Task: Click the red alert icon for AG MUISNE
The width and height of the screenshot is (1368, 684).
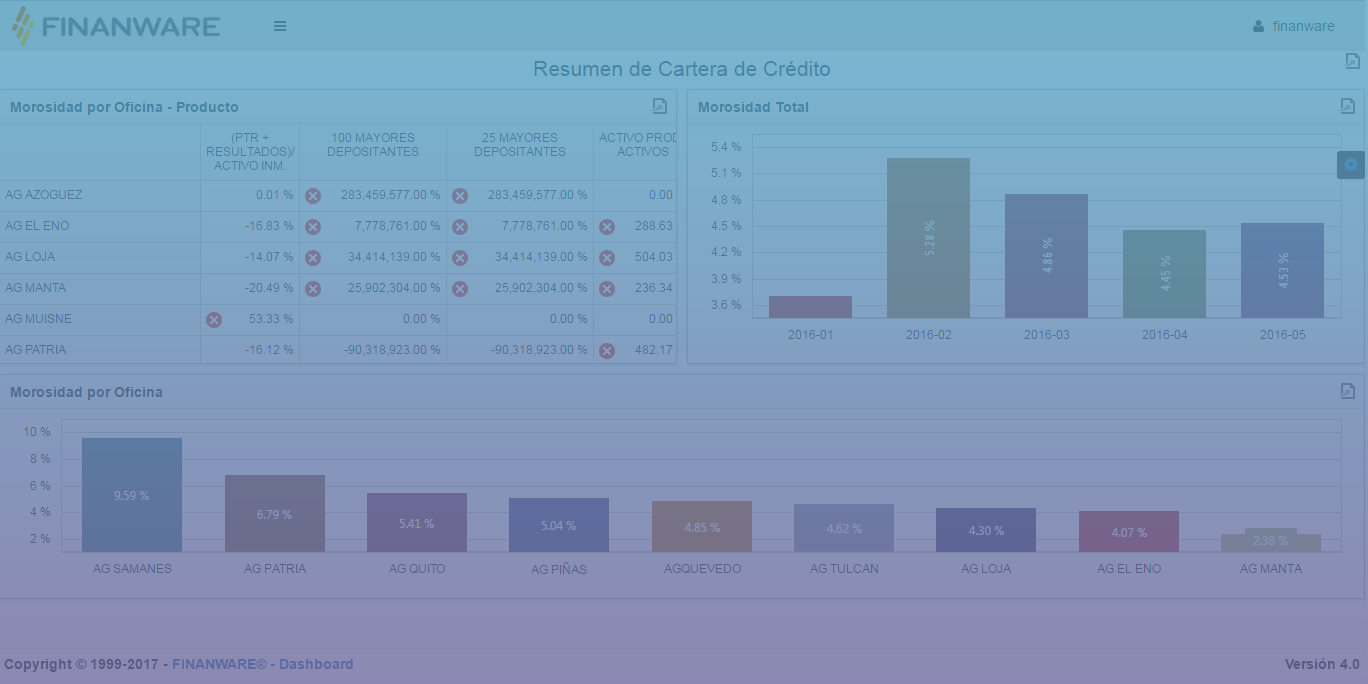Action: tap(213, 320)
